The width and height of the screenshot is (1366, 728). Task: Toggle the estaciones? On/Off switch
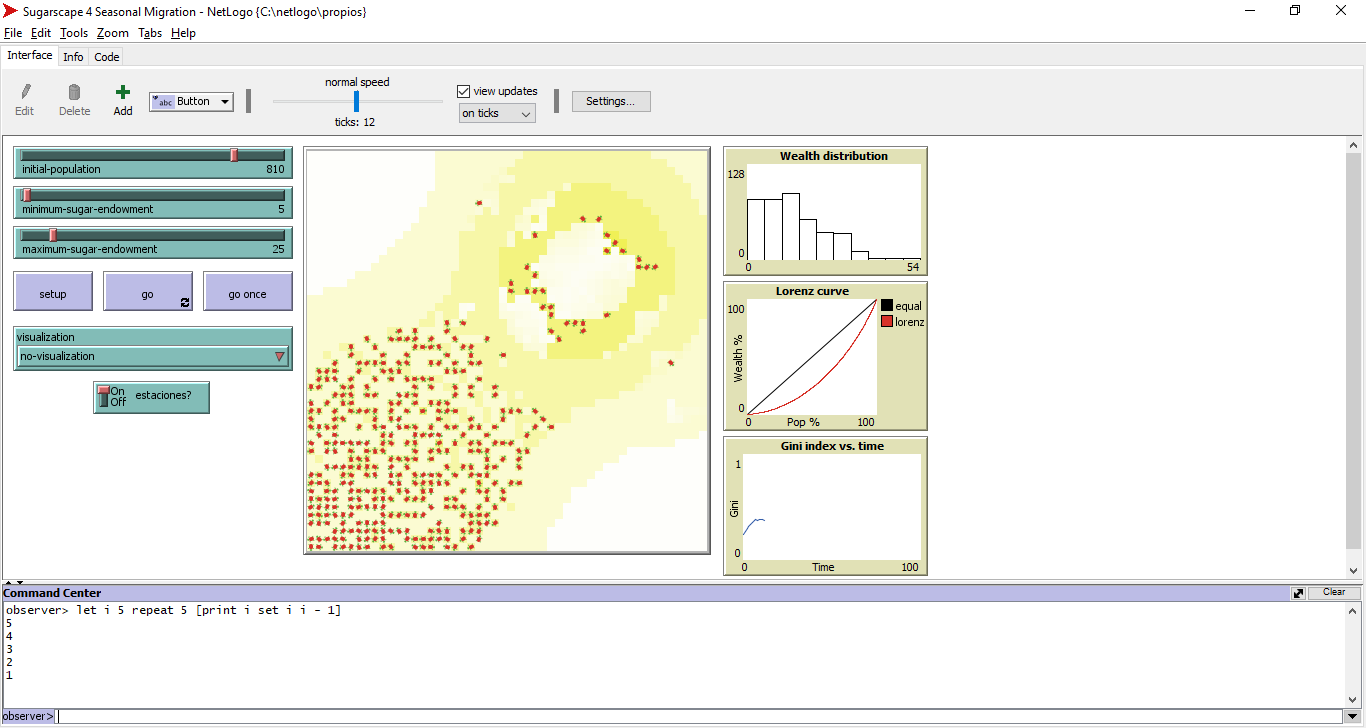pyautogui.click(x=103, y=397)
